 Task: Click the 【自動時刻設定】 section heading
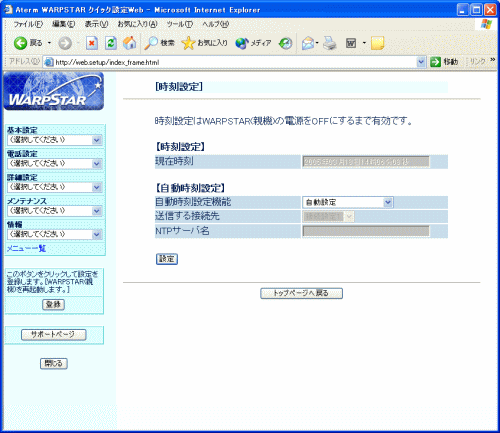point(190,188)
